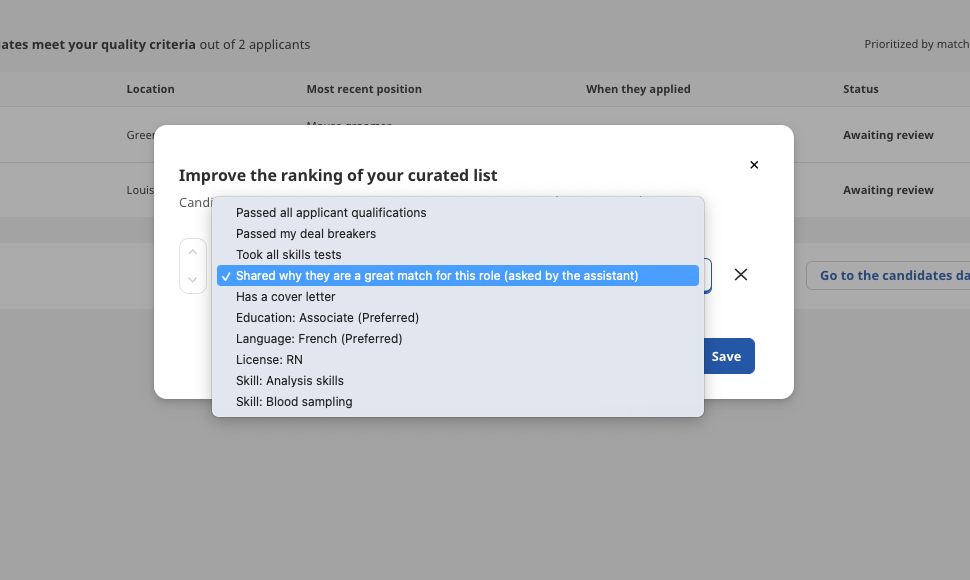The image size is (970, 580).
Task: Click the "Most recent position" column header
Action: click(364, 89)
